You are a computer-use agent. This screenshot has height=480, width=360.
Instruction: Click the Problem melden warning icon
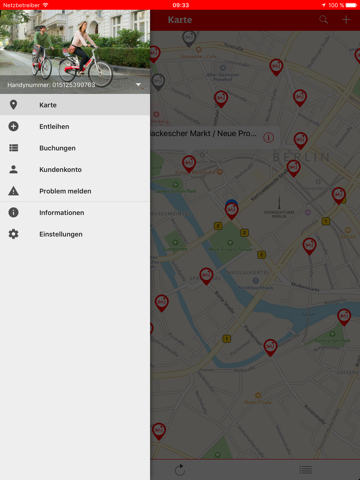point(13,191)
